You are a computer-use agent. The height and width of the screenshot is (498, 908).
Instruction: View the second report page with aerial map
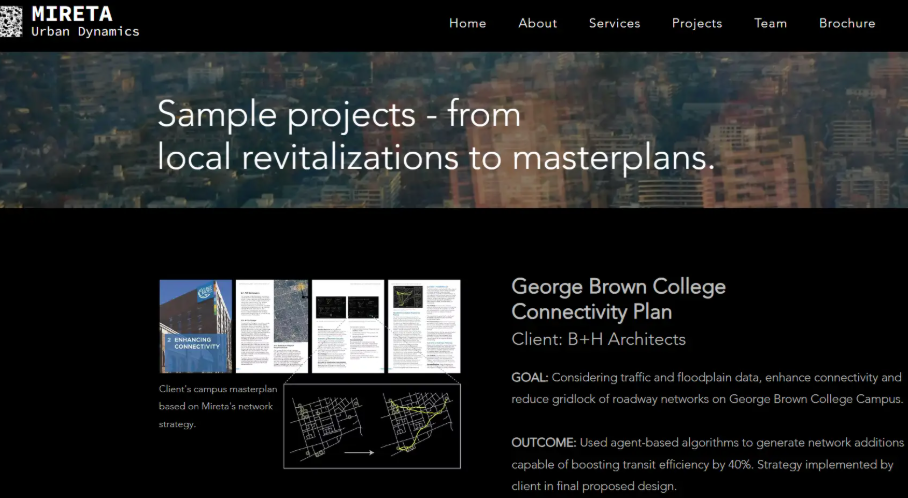[271, 326]
